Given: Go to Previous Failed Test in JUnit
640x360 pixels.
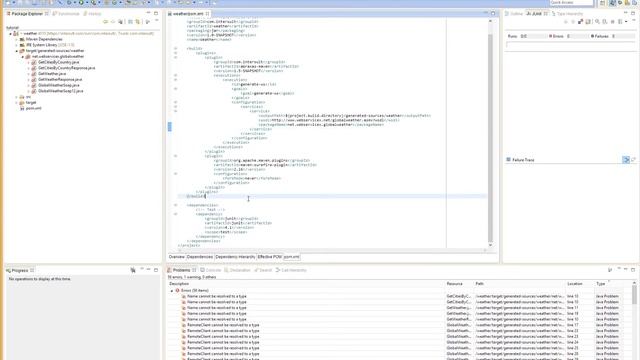Looking at the screenshot, I should point(573,22).
